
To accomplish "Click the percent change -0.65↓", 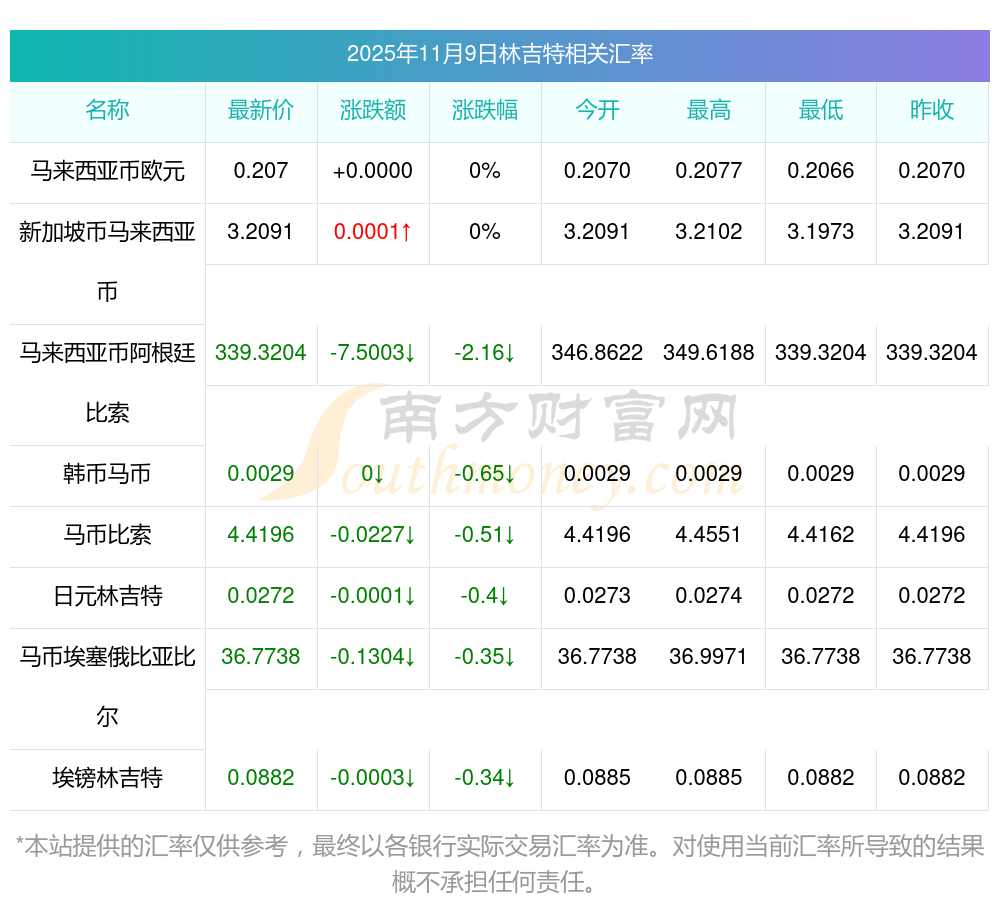I will pos(485,474).
